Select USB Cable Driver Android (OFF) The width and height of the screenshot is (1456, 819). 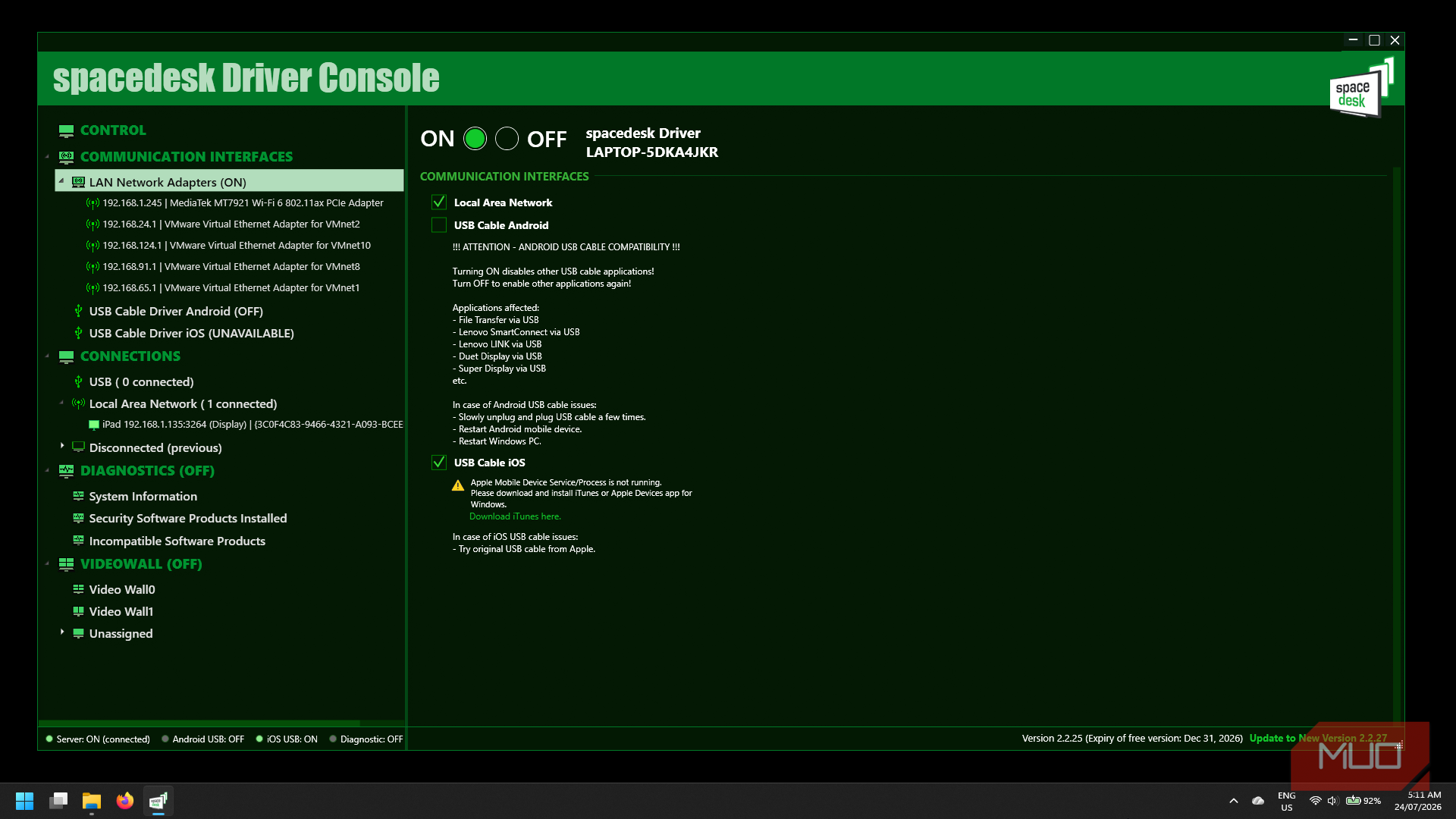[x=176, y=311]
